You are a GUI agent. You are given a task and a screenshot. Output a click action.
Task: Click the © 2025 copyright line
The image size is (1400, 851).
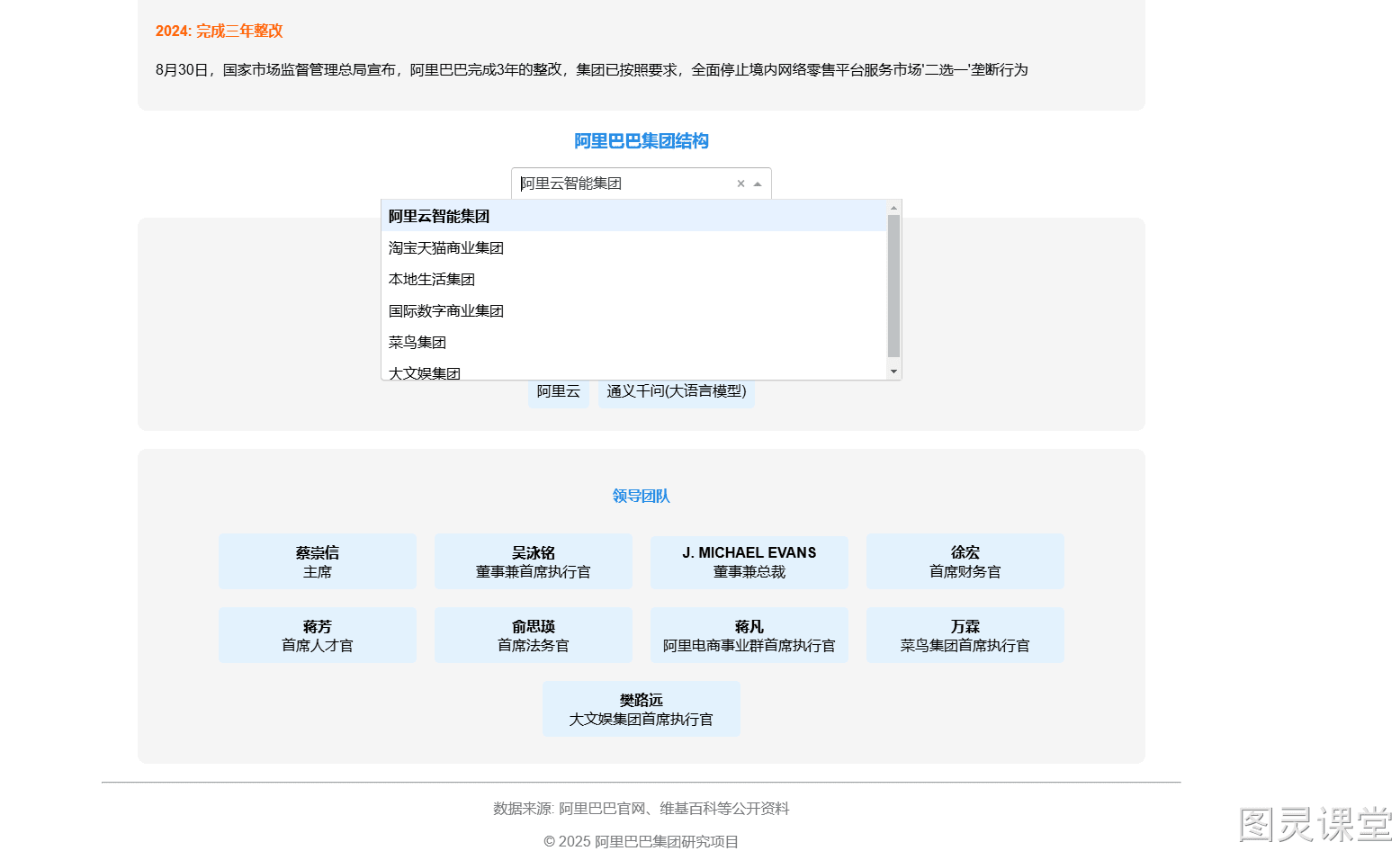(642, 841)
